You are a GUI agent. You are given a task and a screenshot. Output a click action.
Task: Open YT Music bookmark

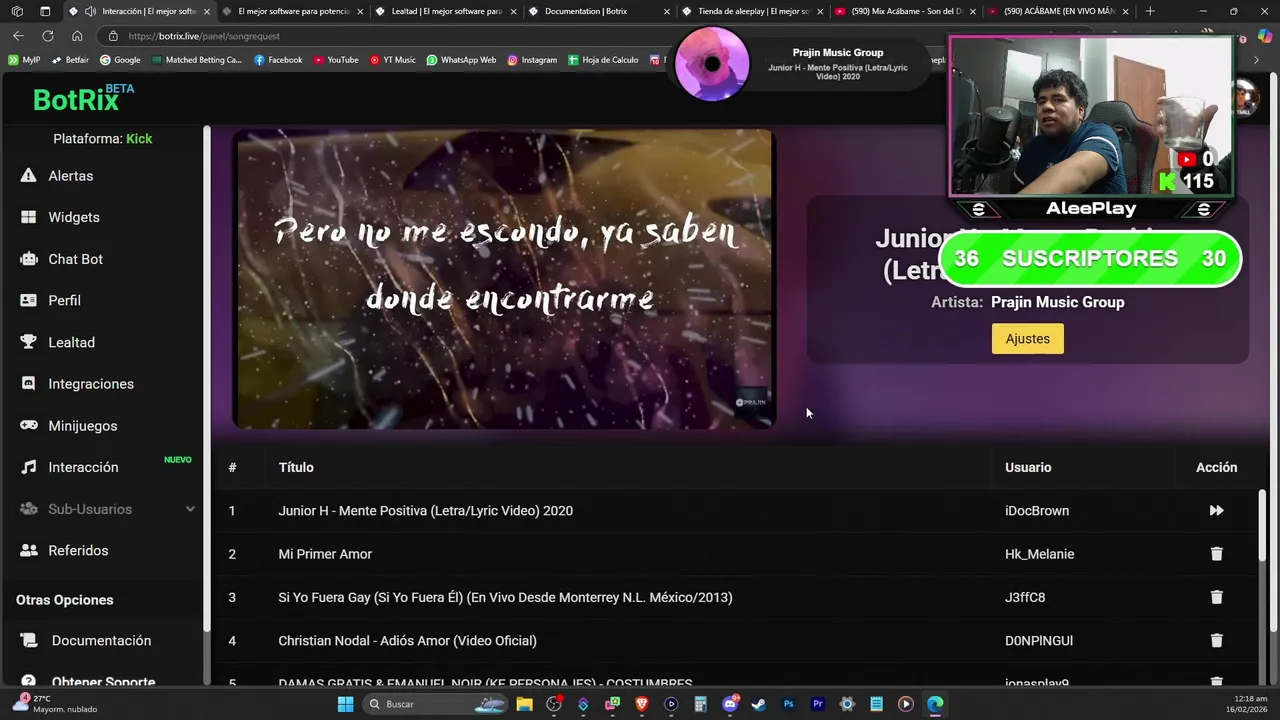[393, 60]
